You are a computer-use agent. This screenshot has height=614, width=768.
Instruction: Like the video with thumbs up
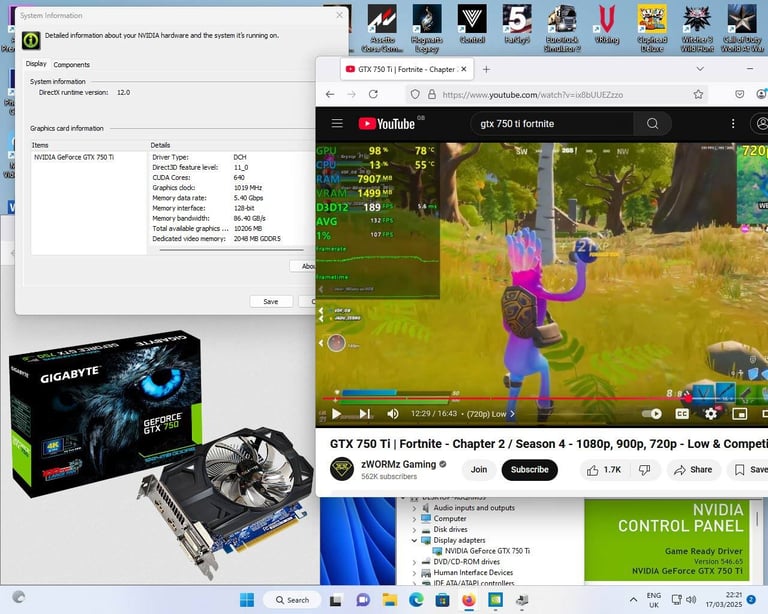click(x=604, y=470)
